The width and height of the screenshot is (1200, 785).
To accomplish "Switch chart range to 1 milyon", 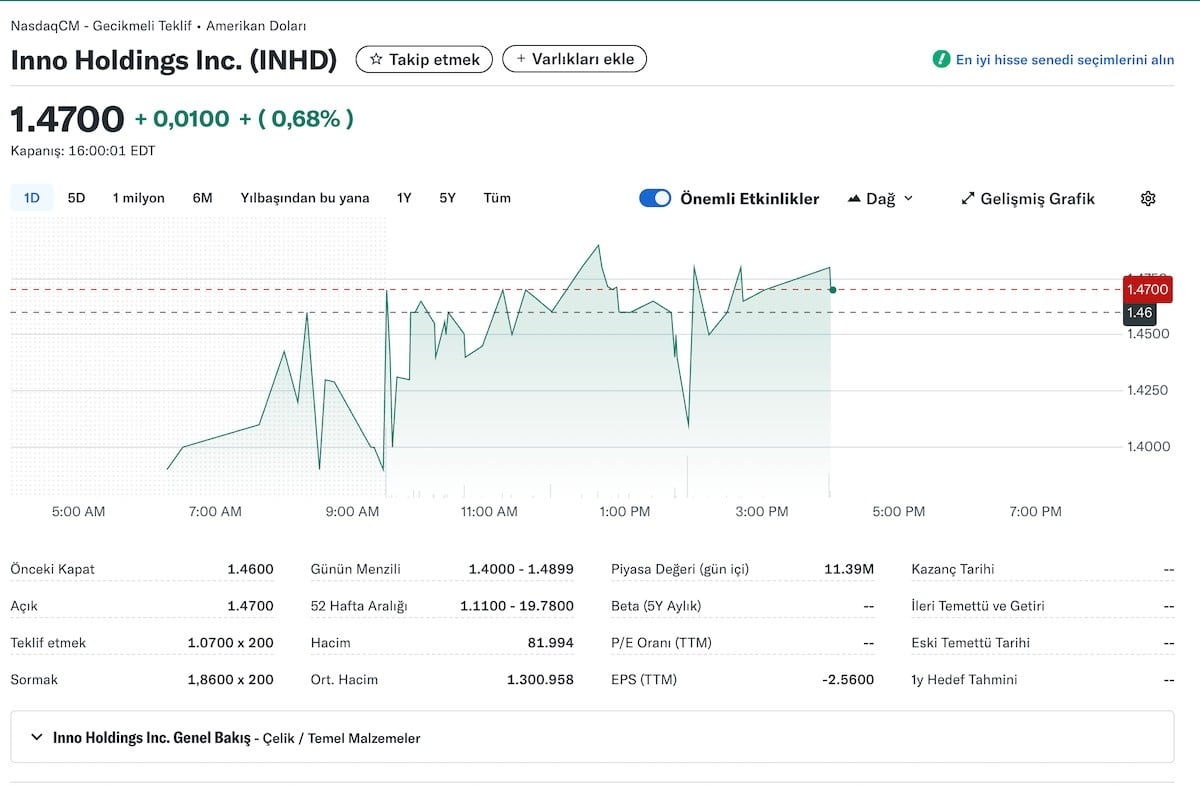I will tap(139, 198).
